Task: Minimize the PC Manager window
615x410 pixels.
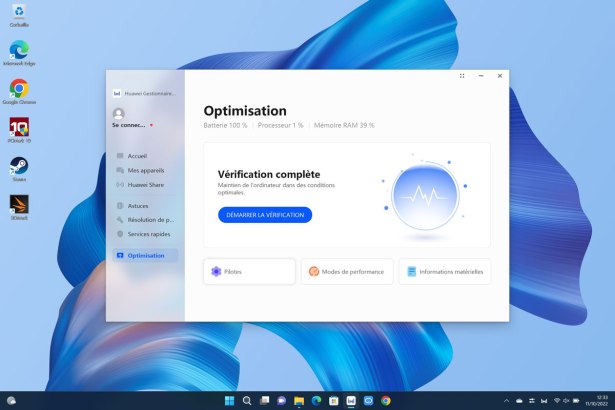Action: [481, 76]
